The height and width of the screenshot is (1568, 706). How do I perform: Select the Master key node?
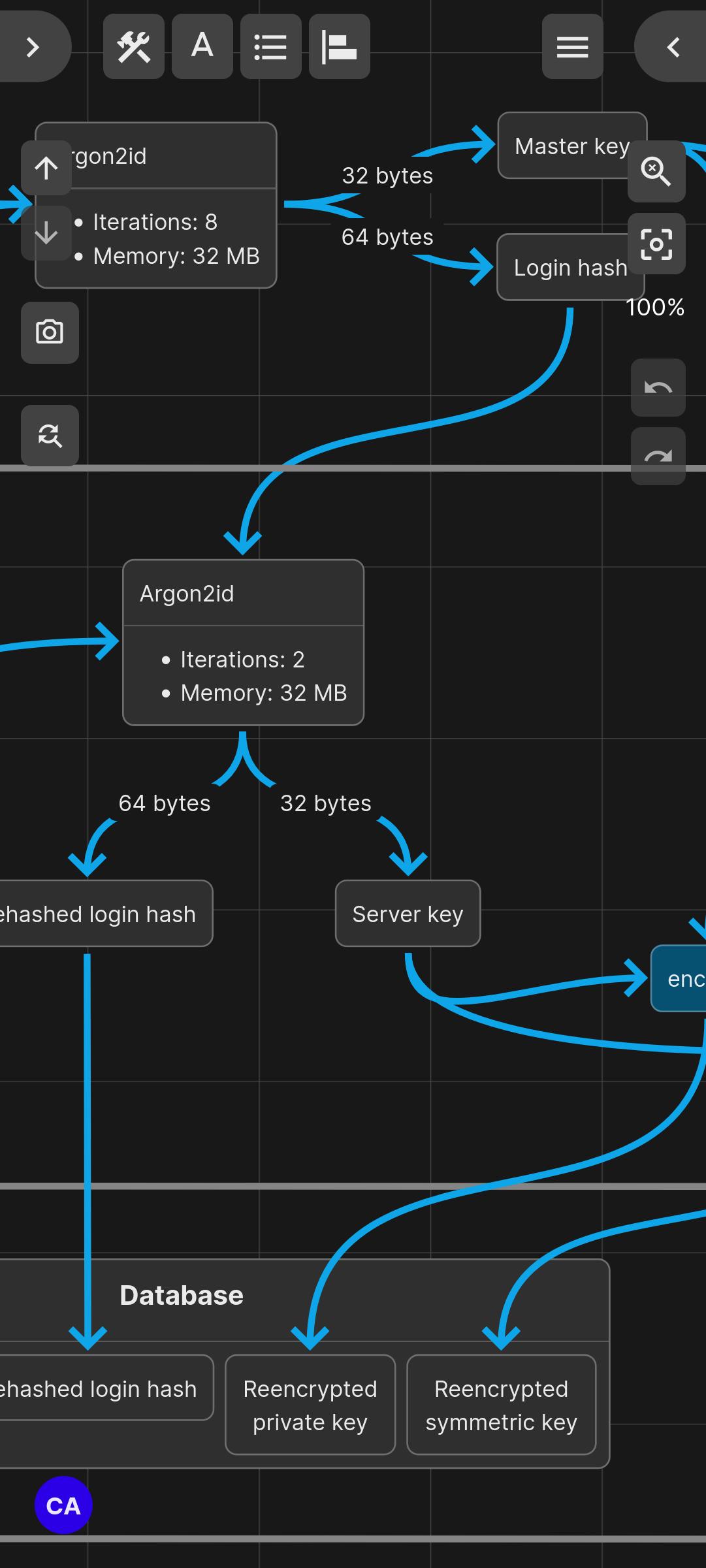click(x=565, y=146)
